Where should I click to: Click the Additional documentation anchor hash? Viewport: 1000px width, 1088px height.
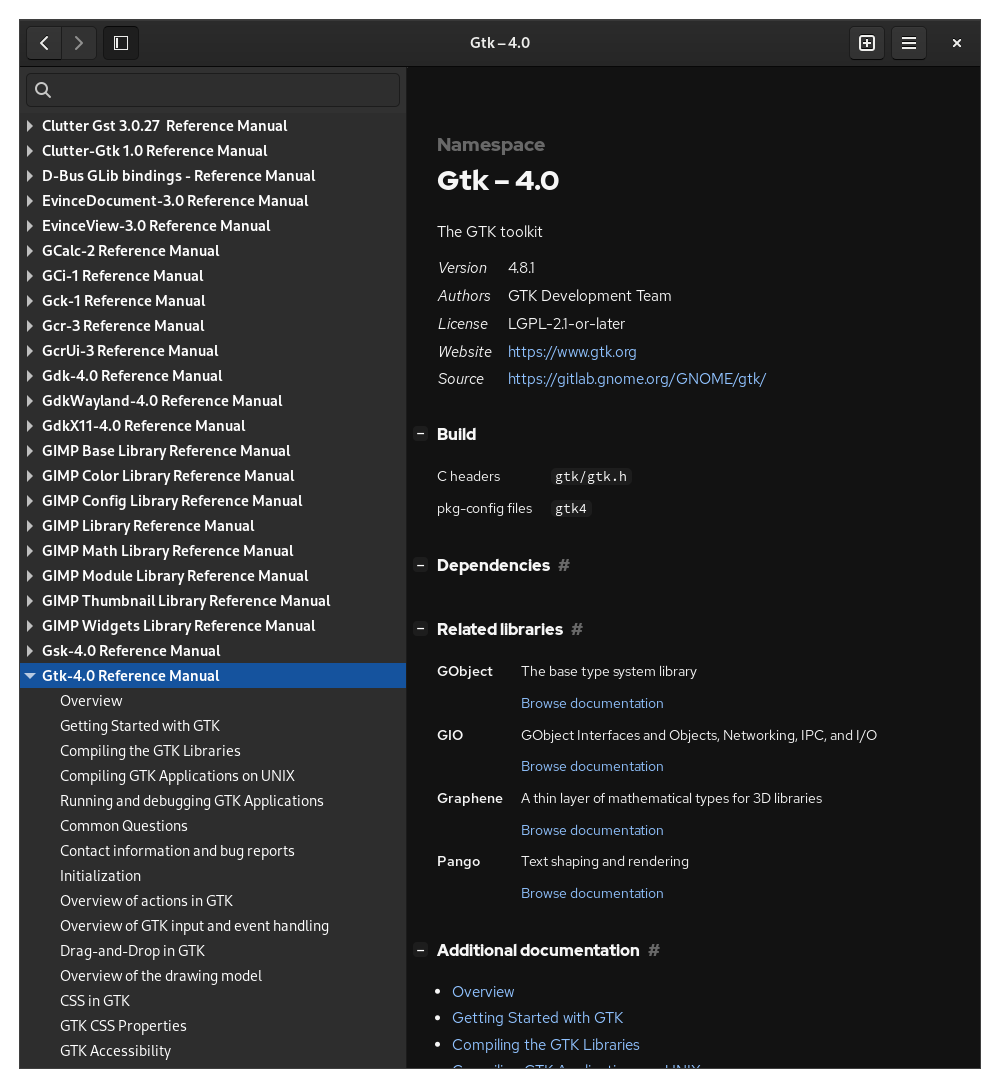pyautogui.click(x=654, y=951)
